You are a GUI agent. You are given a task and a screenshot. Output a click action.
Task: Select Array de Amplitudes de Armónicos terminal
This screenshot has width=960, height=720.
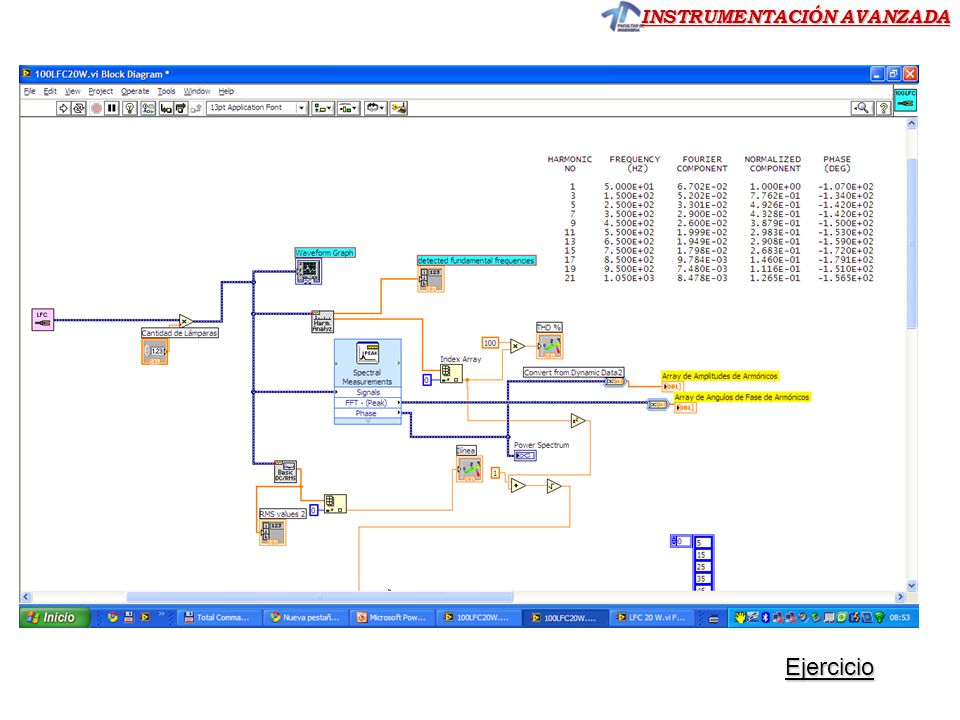[672, 386]
